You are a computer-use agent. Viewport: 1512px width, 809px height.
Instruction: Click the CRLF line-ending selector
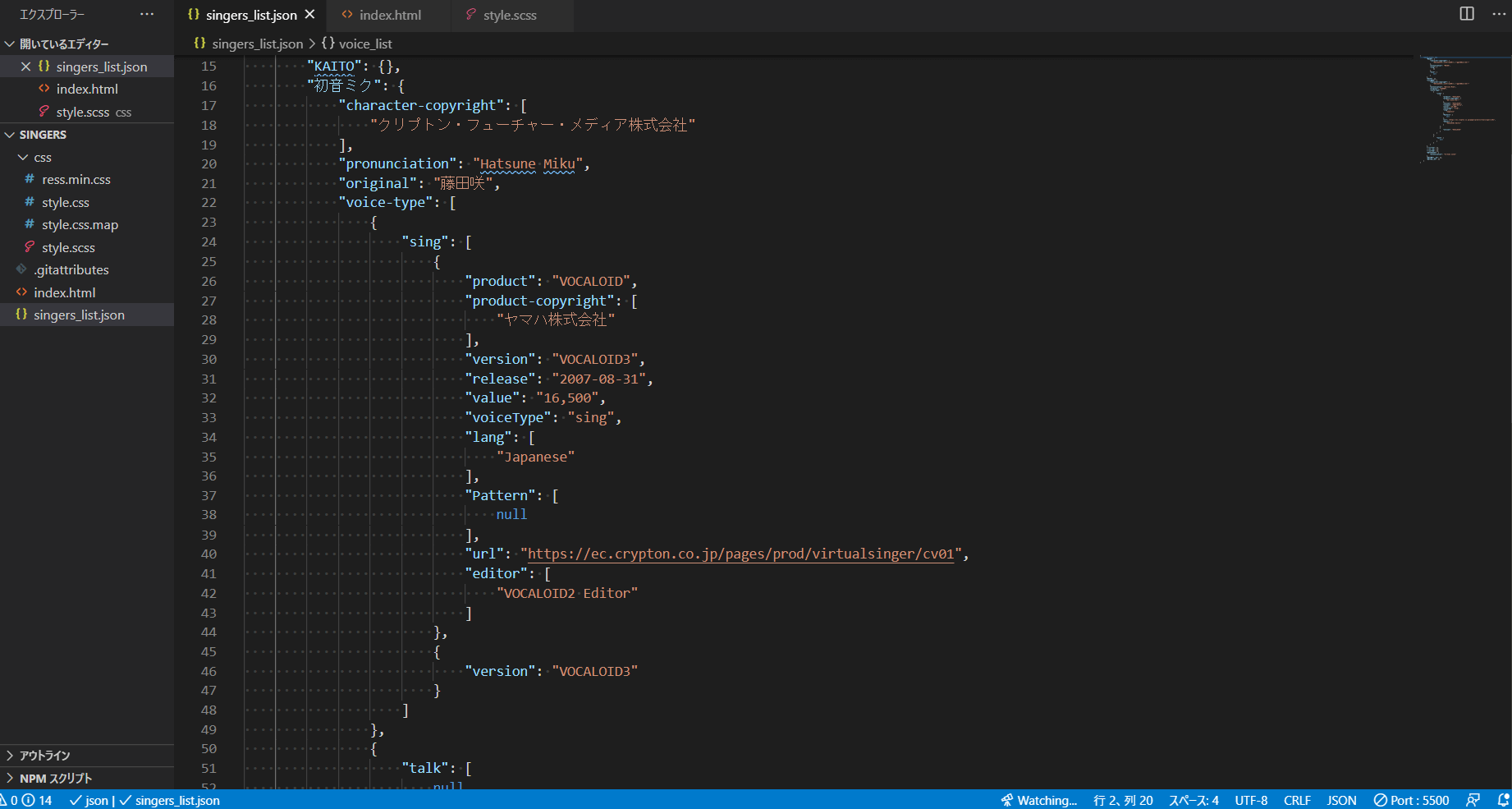tap(1297, 800)
